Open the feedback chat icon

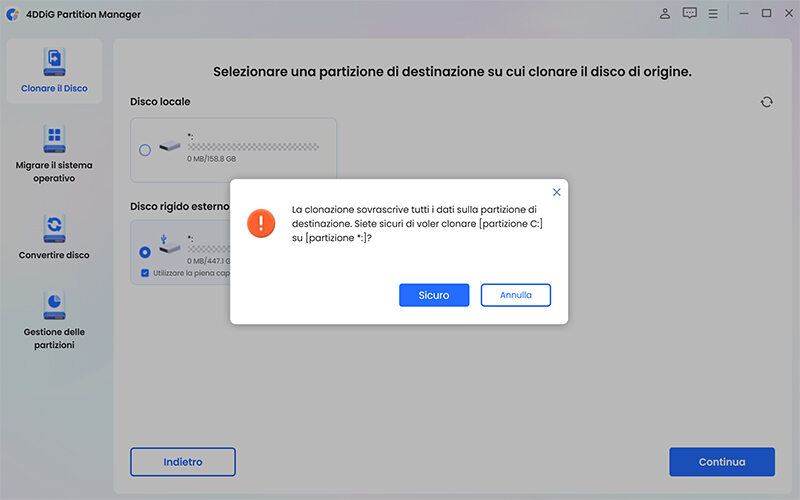pos(689,14)
